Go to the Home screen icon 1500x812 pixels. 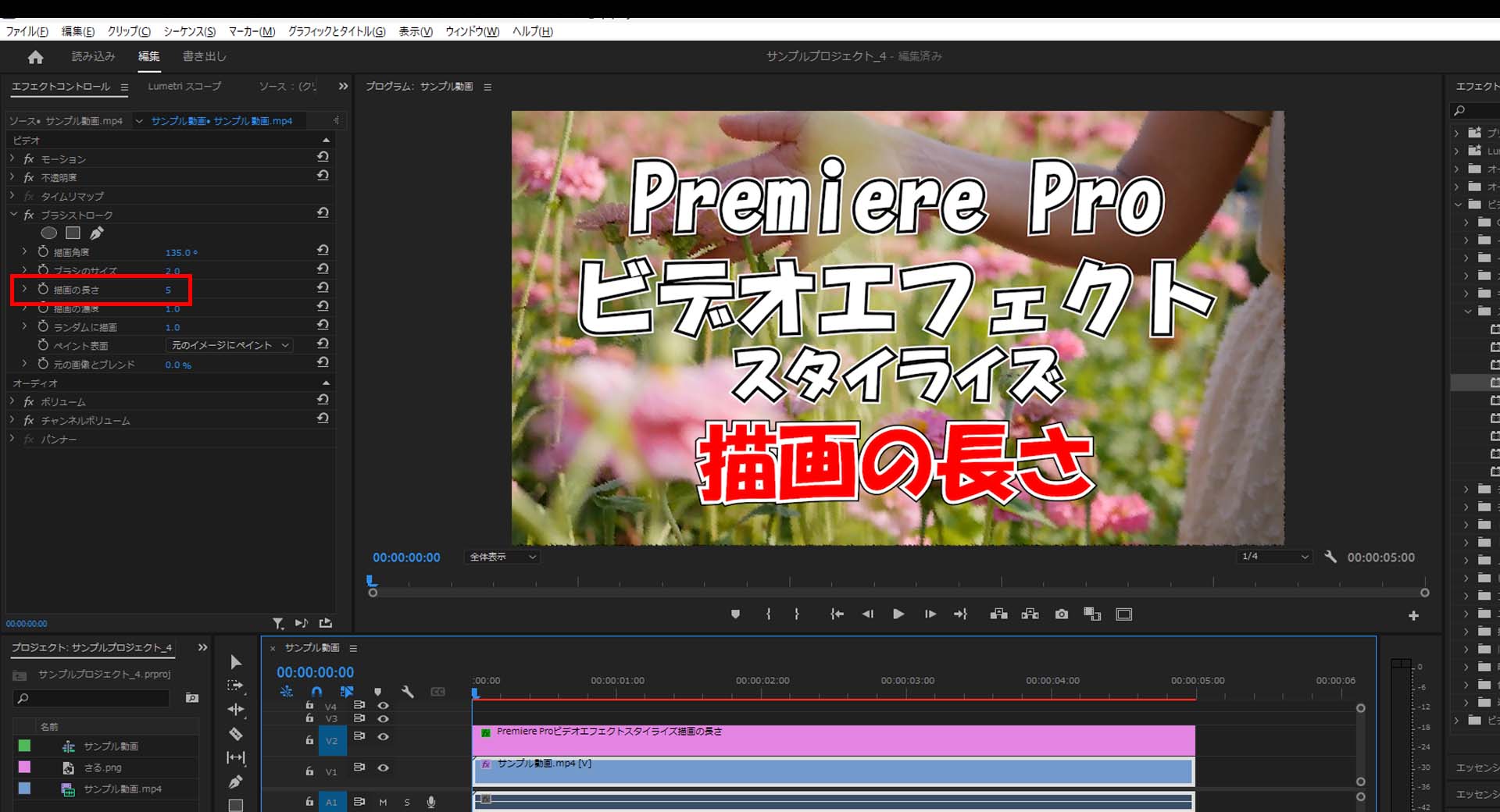(35, 57)
